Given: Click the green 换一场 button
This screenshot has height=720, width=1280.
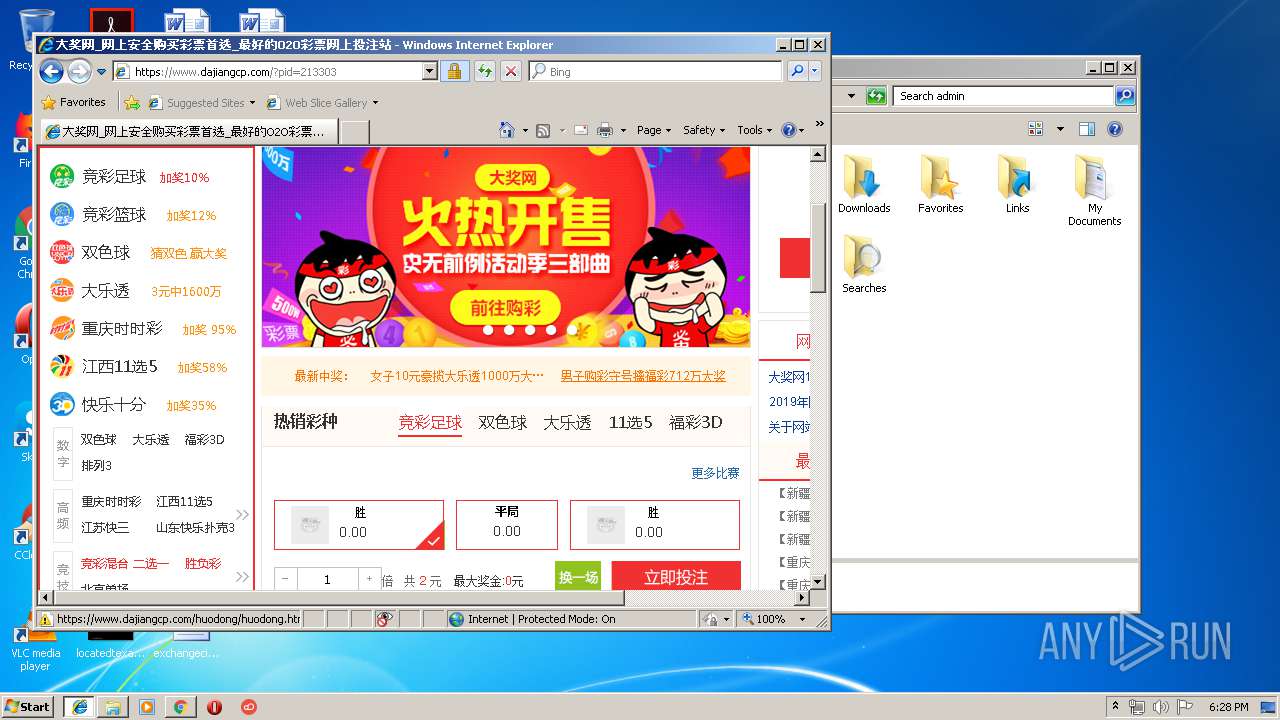Looking at the screenshot, I should (578, 576).
